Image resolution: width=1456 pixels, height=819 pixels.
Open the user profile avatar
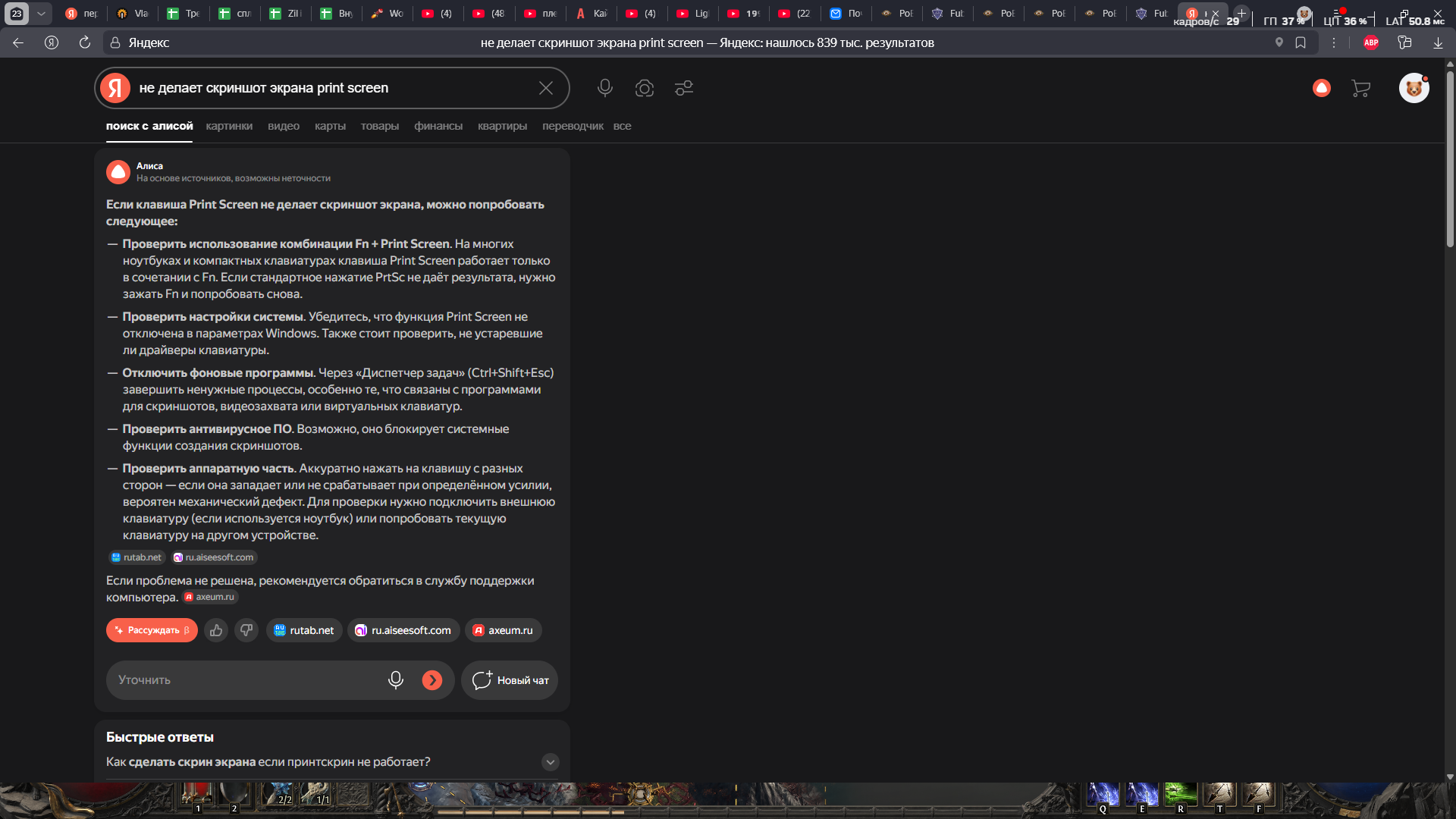pos(1414,88)
